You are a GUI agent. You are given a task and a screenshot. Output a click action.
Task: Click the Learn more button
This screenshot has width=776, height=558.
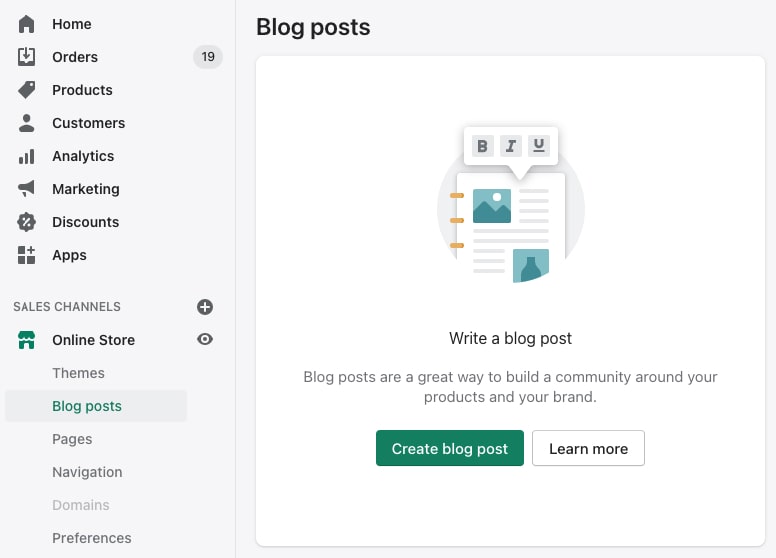[588, 449]
